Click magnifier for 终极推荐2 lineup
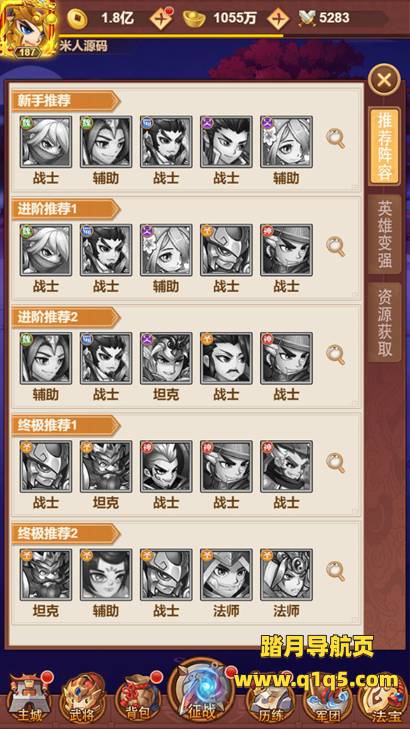410x729 pixels. tap(335, 570)
